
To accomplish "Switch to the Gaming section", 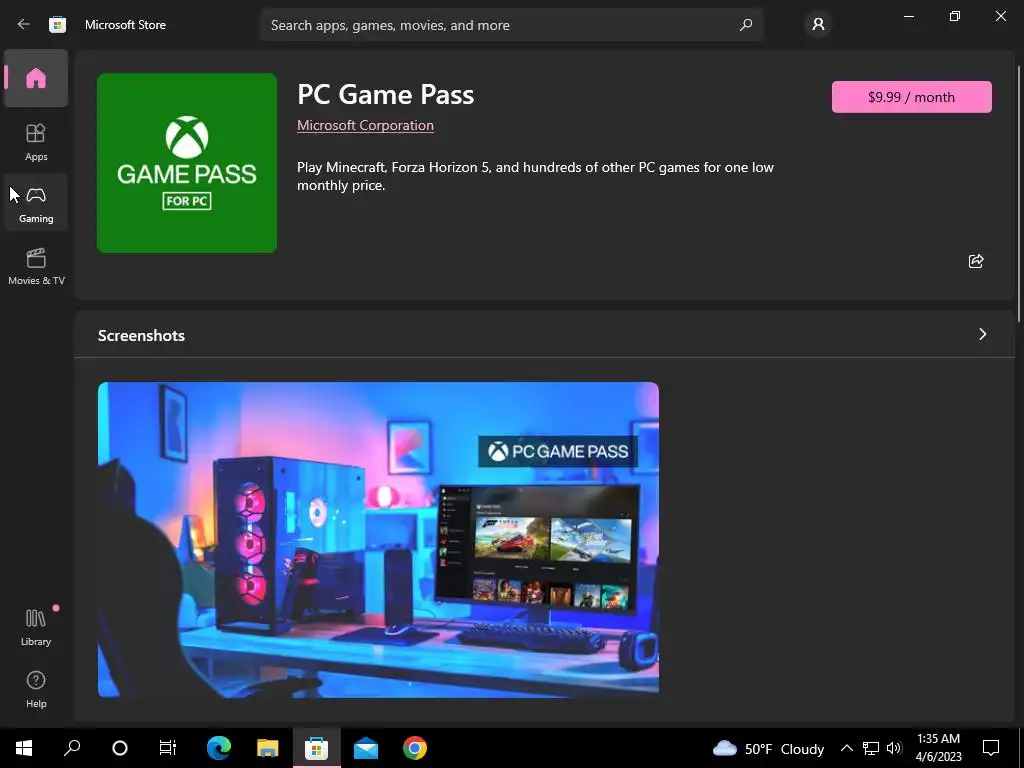I will tap(36, 204).
